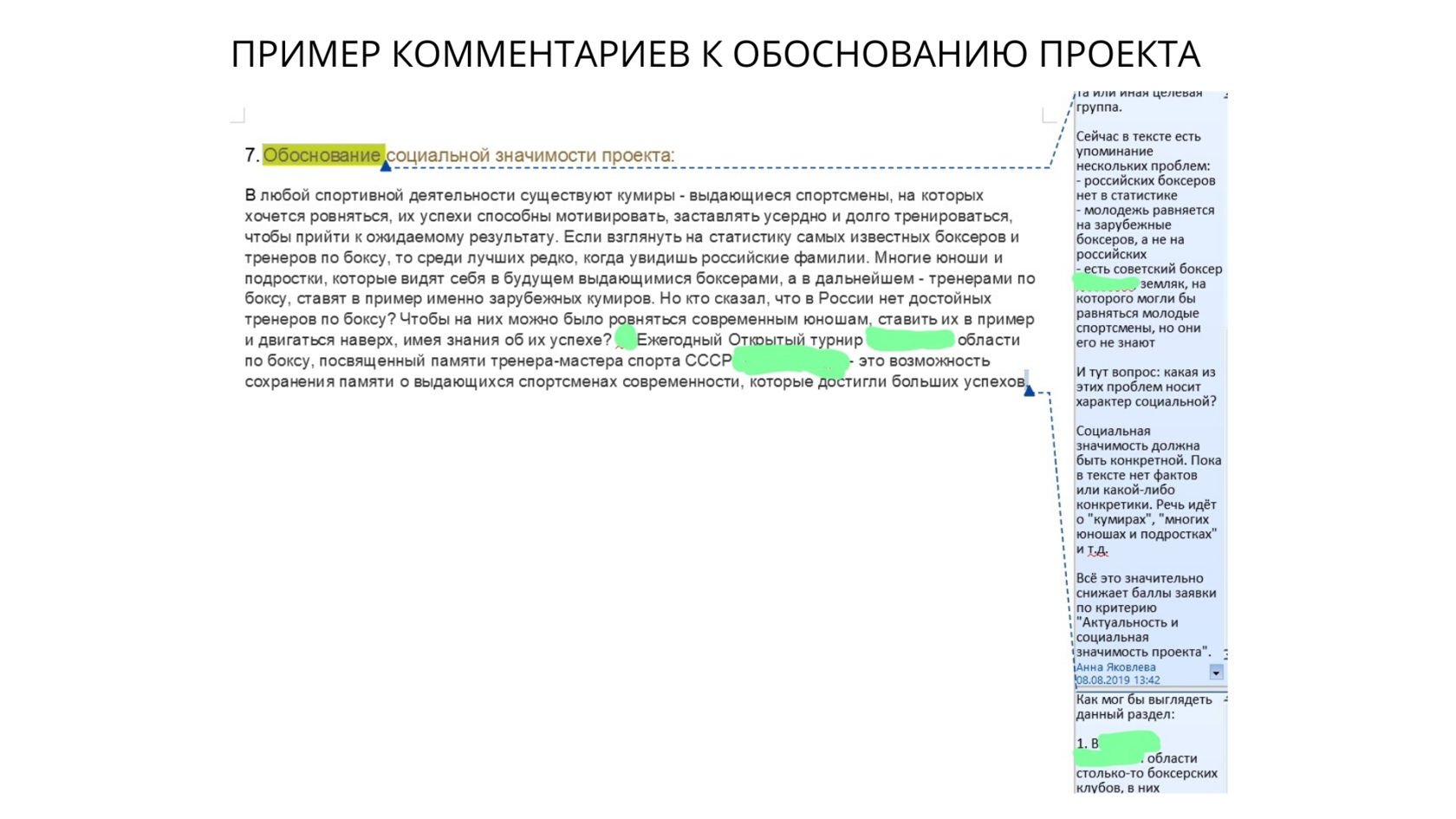The width and height of the screenshot is (1456, 819).
Task: Click the comment anchor marker under 'Обоснование'
Action: click(386, 166)
